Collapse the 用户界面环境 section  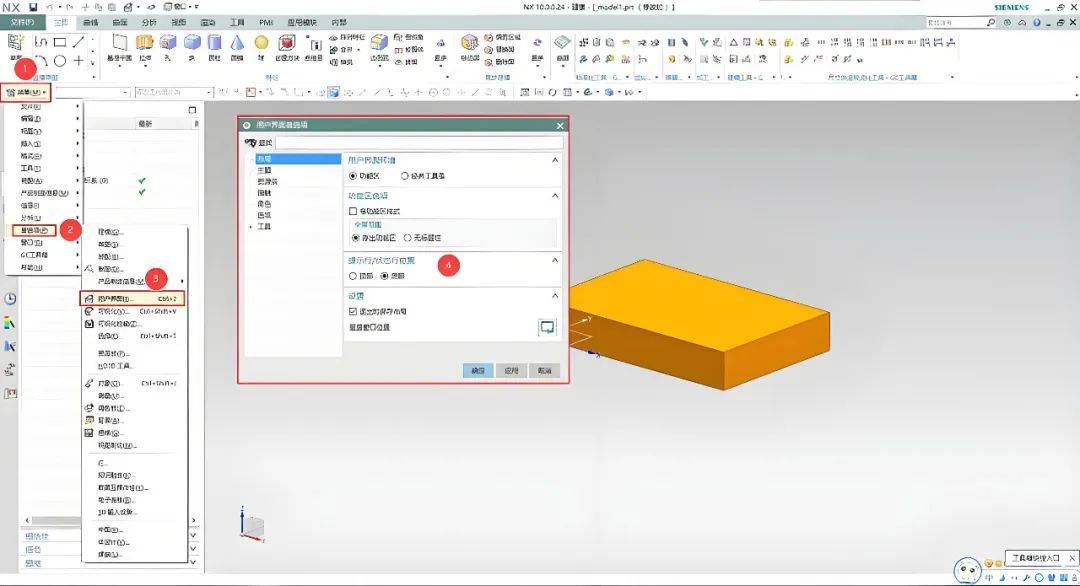click(554, 158)
